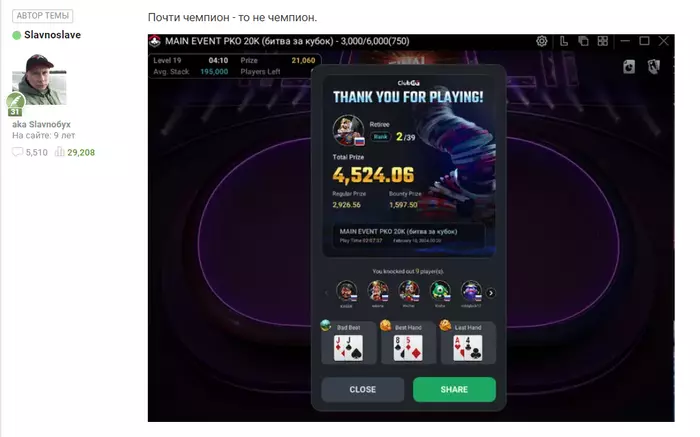Click the green monster knocked-out player avatar
The image size is (700, 437).
click(440, 291)
